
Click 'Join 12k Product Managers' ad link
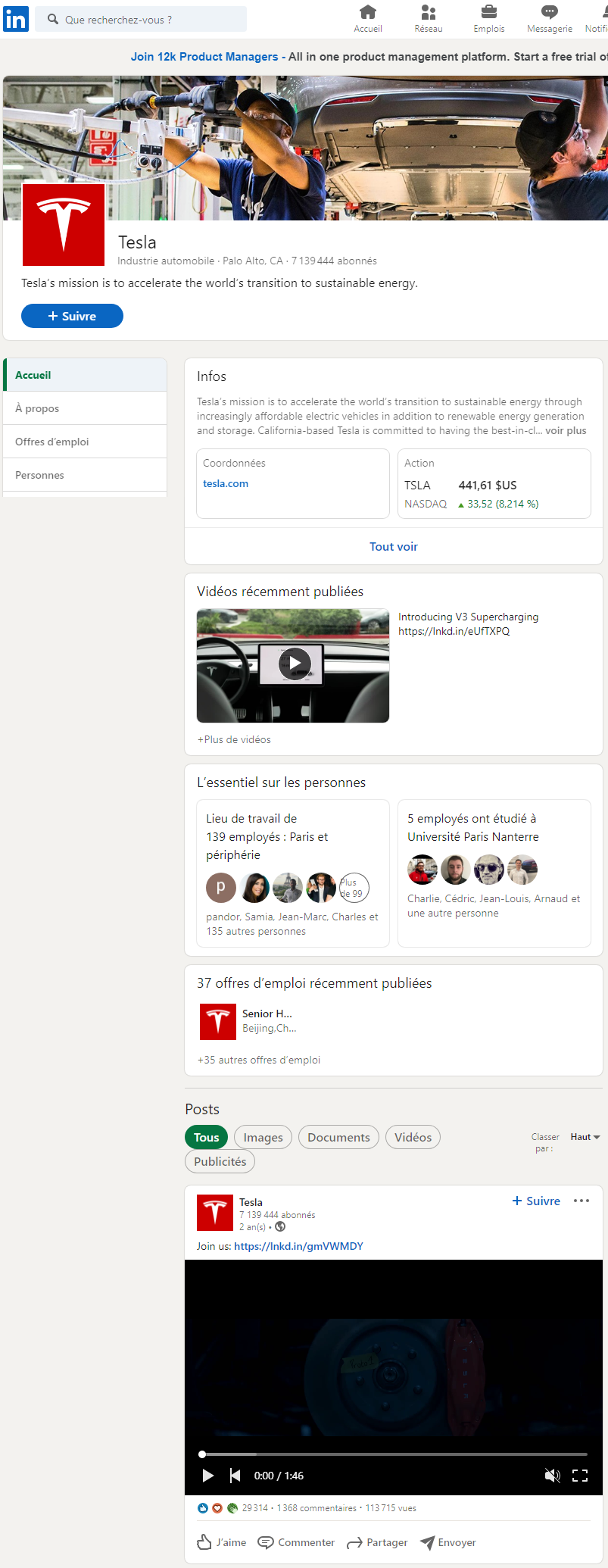coord(204,57)
